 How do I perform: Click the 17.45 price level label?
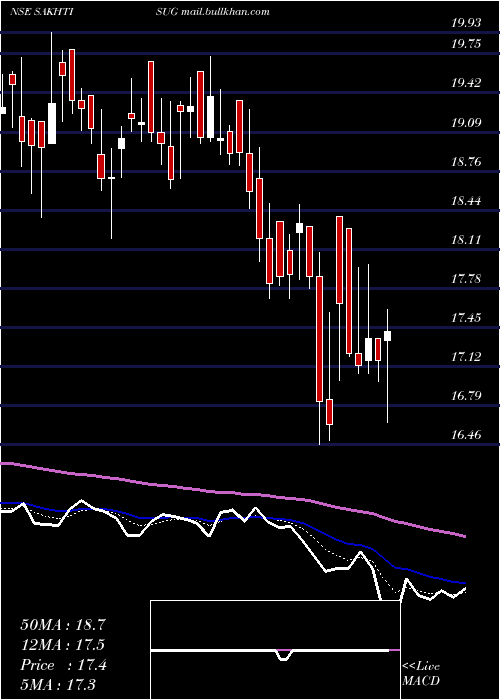pyautogui.click(x=466, y=317)
